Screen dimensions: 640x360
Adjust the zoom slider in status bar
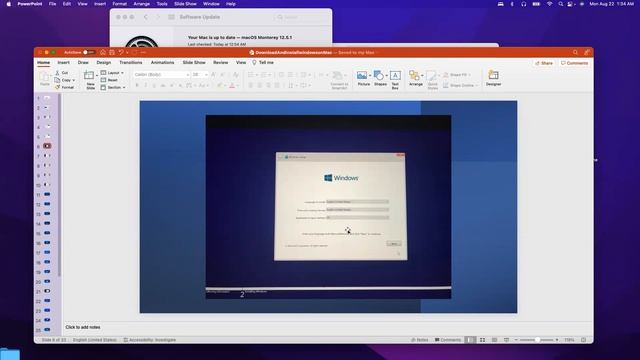click(537, 340)
